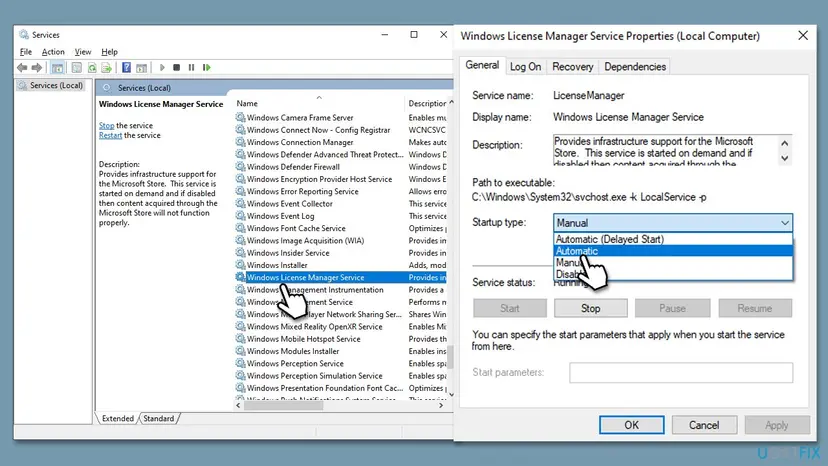The height and width of the screenshot is (466, 828).
Task: Click the Start Service play icon
Action: 162,68
